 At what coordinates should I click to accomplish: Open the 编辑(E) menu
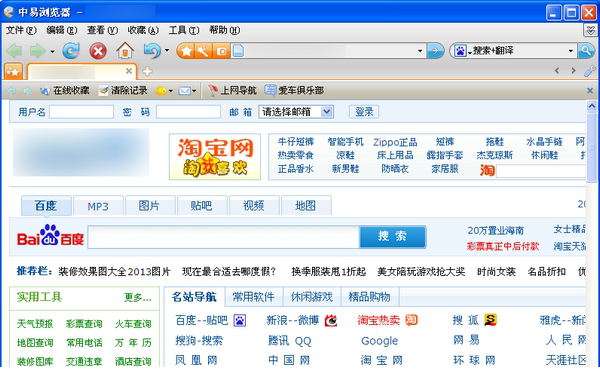(62, 30)
